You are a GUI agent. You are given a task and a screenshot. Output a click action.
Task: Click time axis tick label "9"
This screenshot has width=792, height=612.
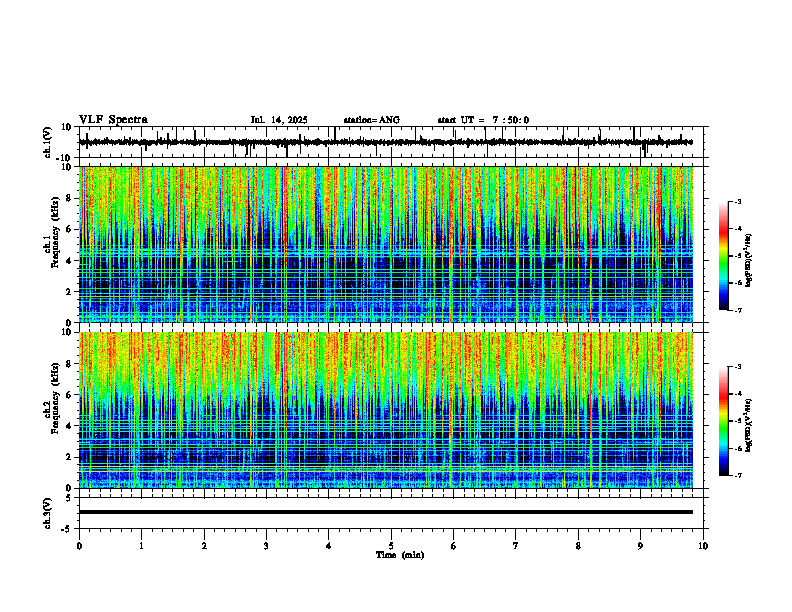click(x=640, y=546)
